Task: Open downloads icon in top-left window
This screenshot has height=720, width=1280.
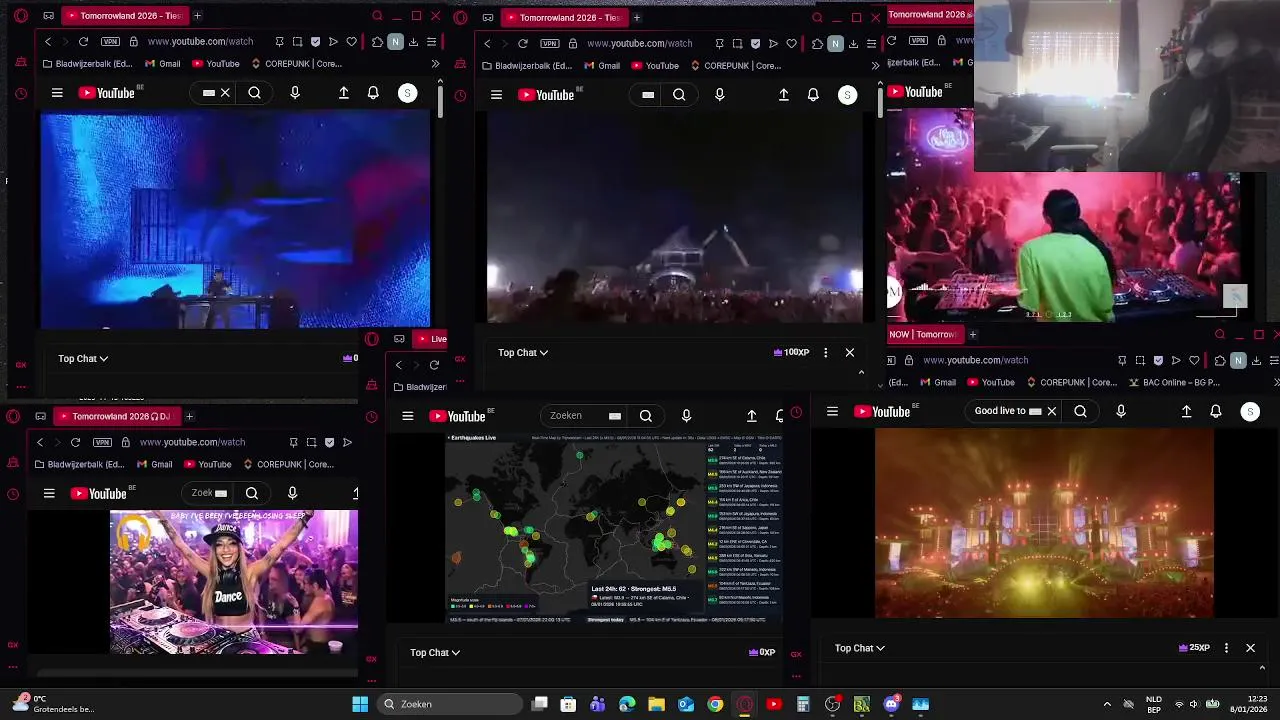Action: click(413, 42)
